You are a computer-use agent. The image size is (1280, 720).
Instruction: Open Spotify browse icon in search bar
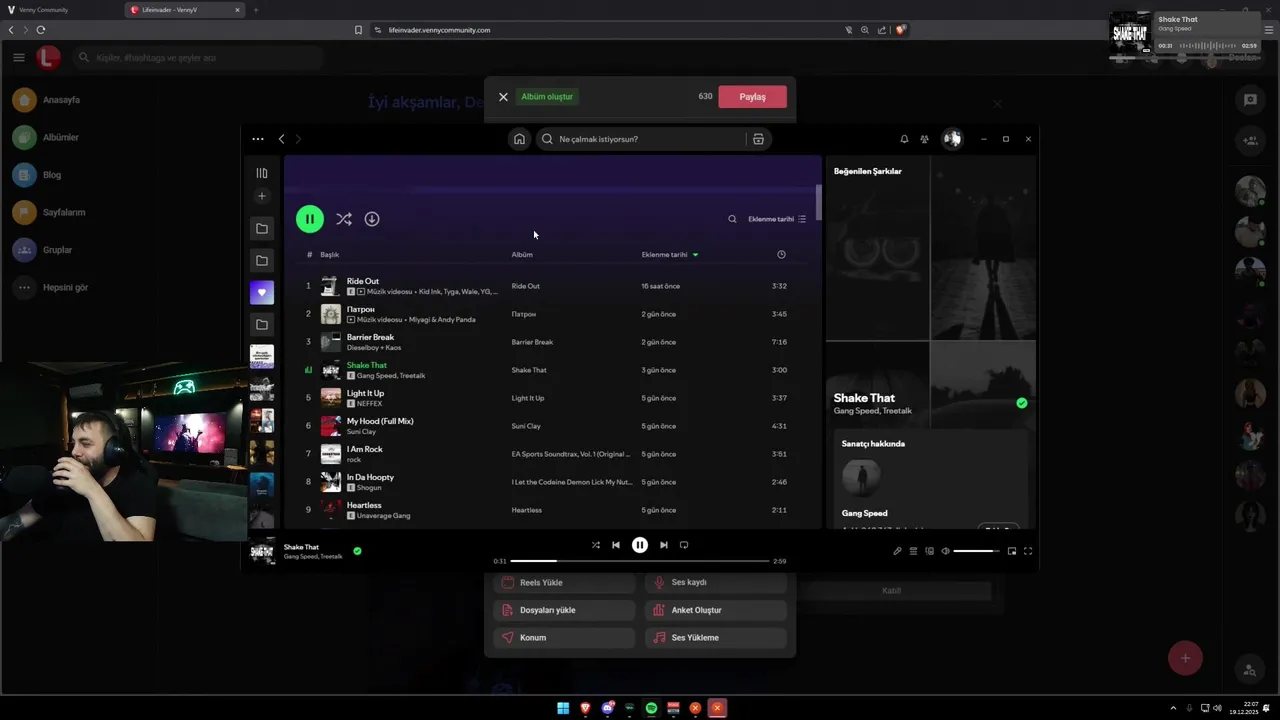(758, 139)
